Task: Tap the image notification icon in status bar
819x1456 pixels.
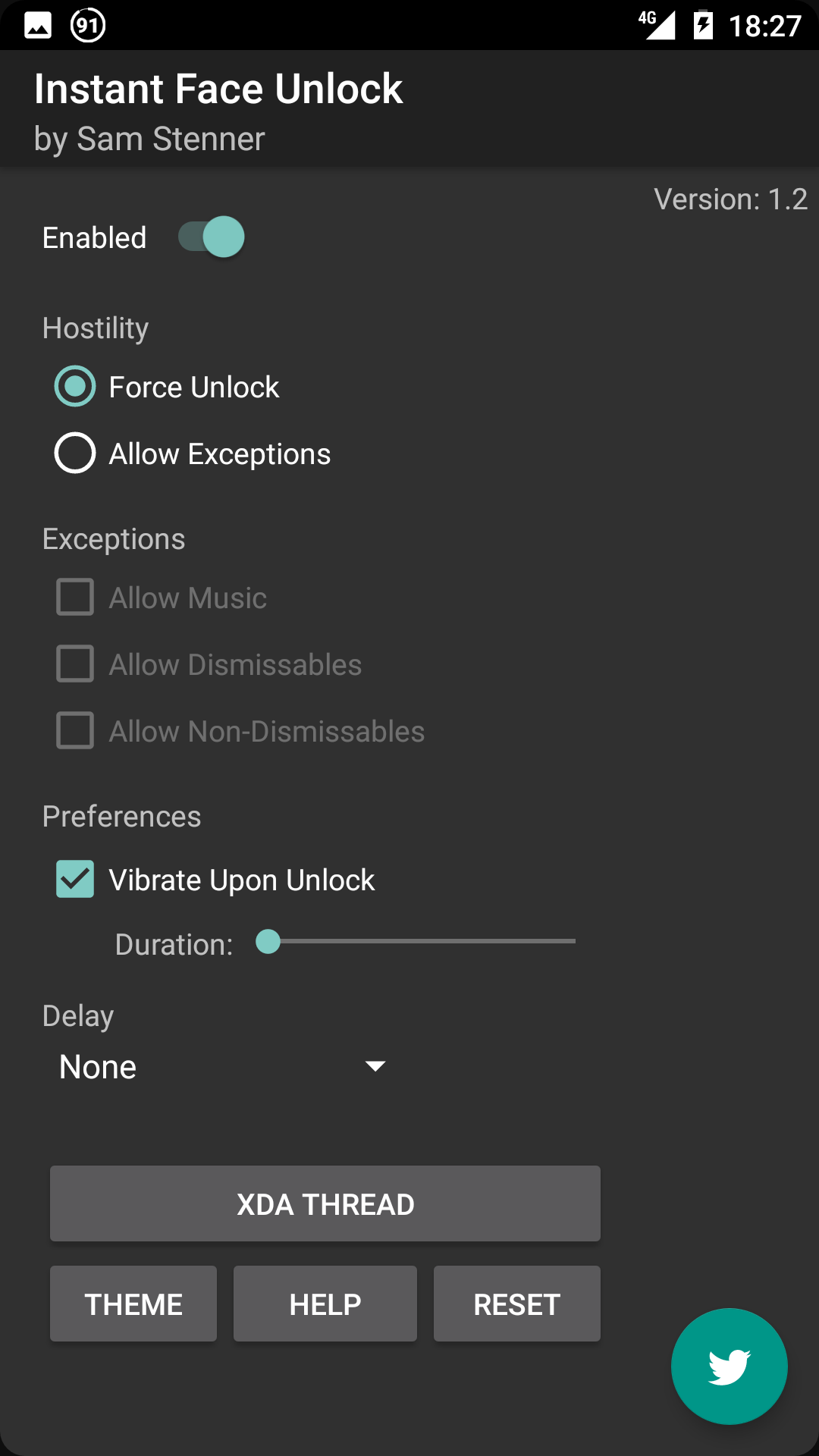Action: pos(38,26)
